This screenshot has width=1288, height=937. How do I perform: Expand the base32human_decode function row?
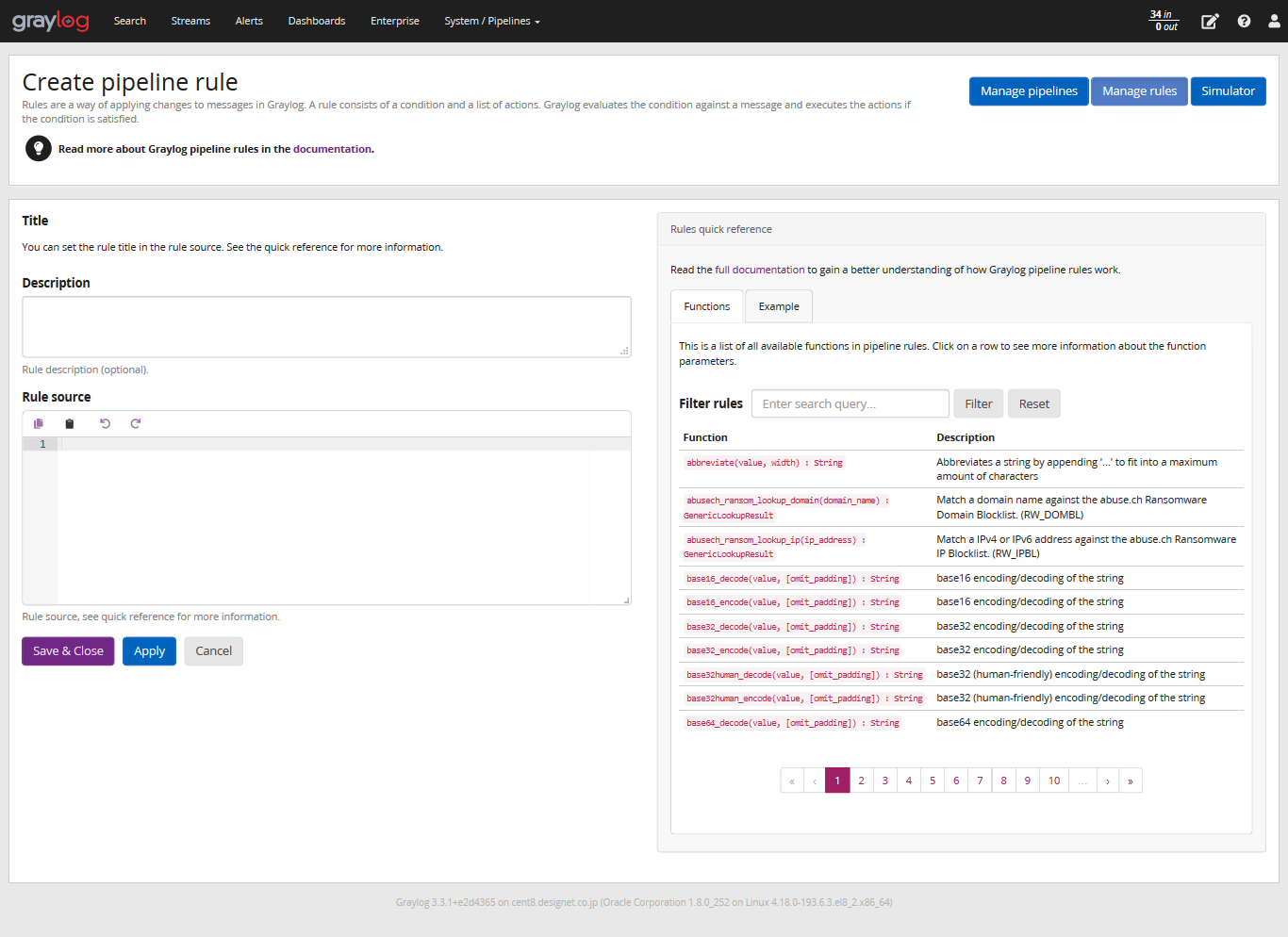[x=961, y=674]
